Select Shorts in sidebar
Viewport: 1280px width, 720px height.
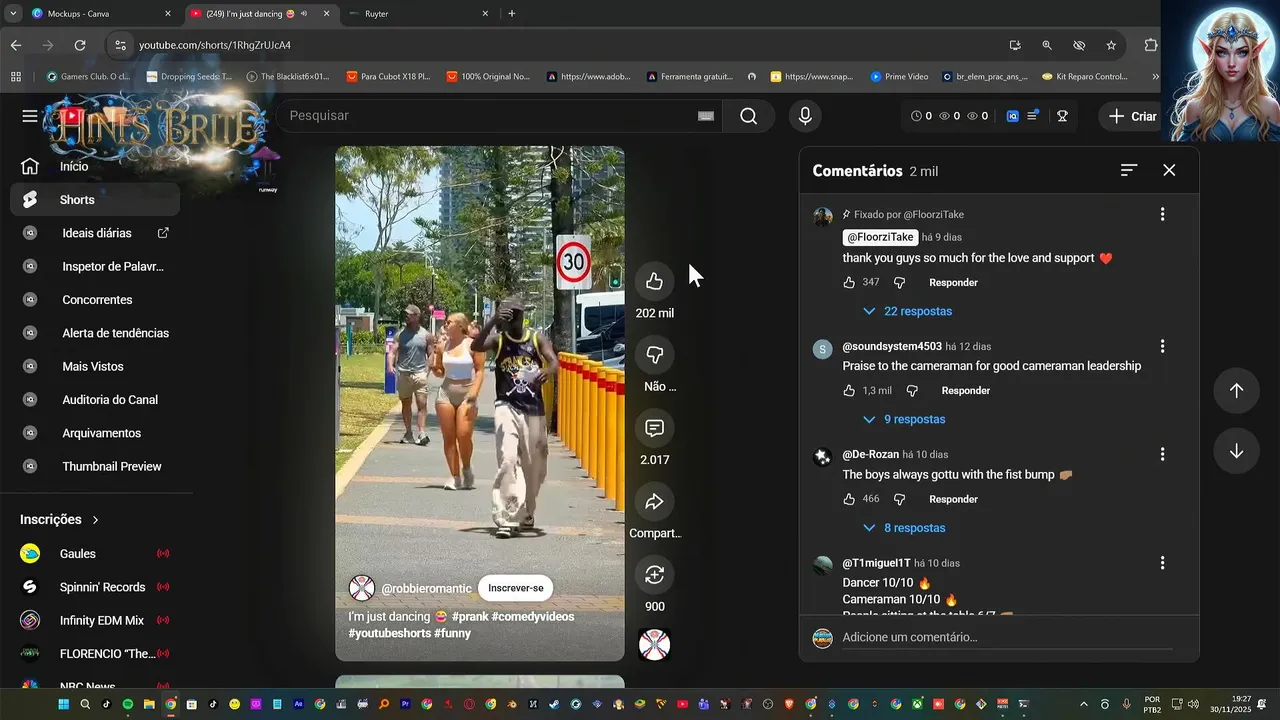[95, 200]
